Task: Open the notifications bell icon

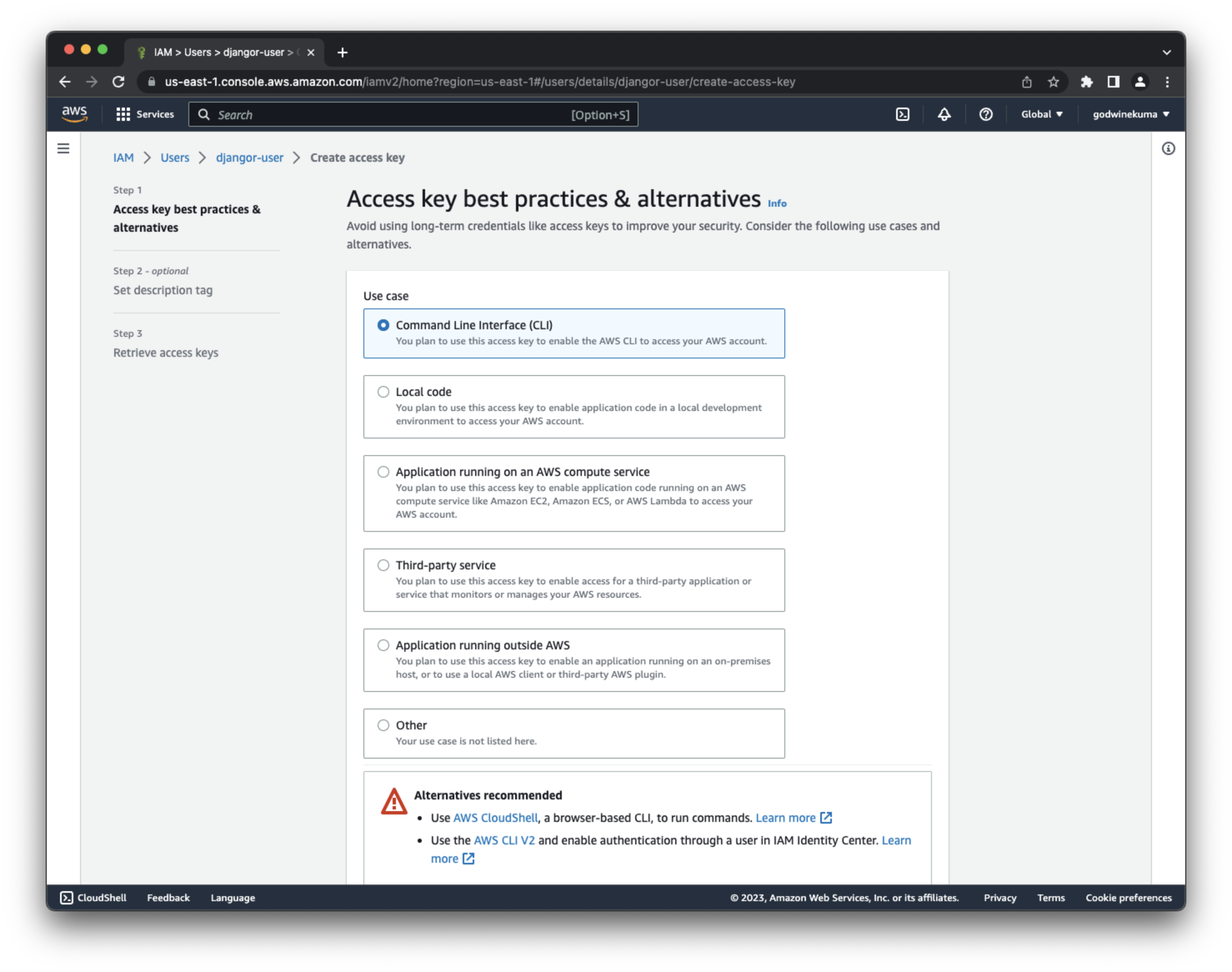Action: click(944, 114)
